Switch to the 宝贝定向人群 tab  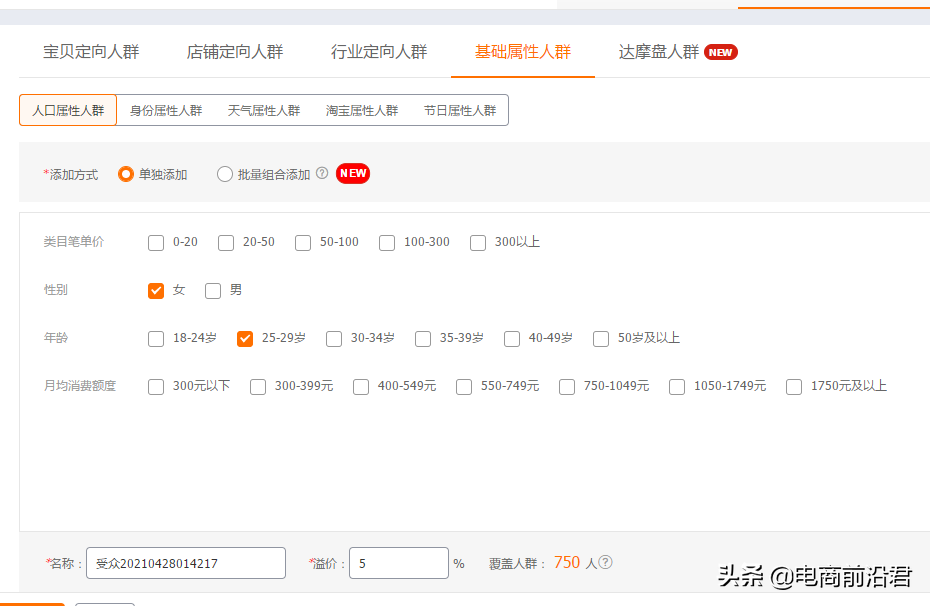click(91, 52)
